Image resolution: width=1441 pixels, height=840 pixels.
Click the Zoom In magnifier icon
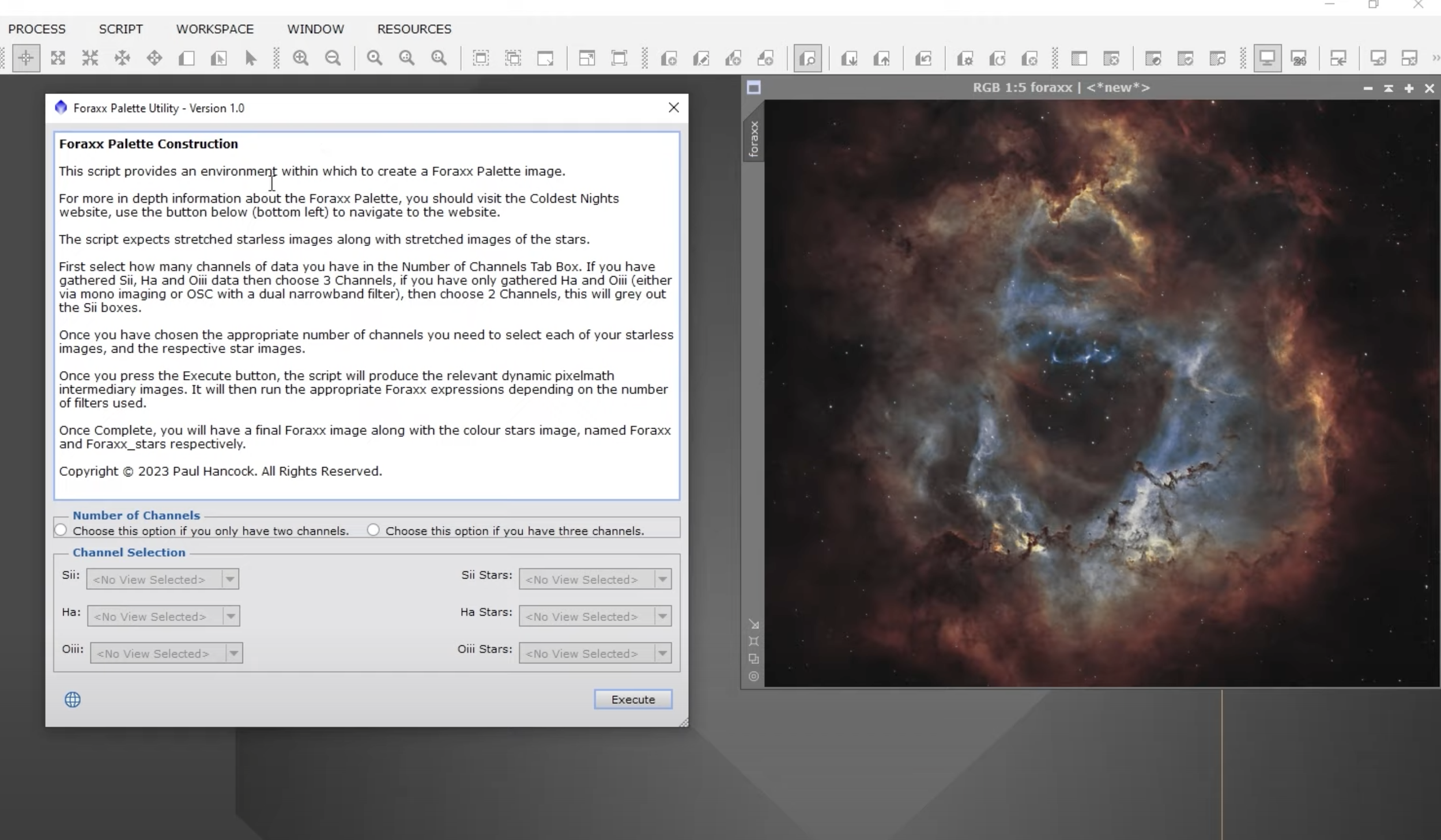coord(300,58)
